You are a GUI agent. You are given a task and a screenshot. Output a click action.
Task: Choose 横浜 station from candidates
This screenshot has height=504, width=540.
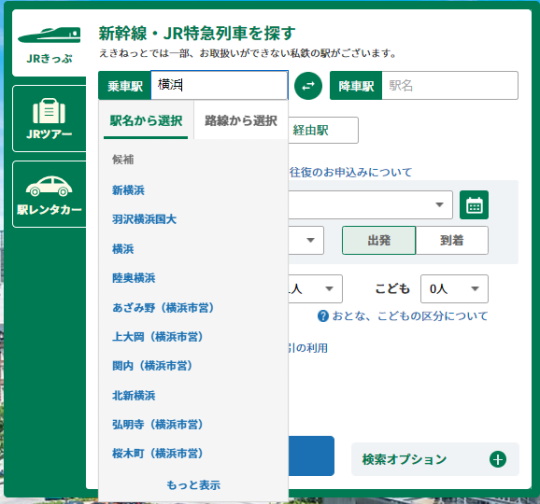pyautogui.click(x=123, y=249)
